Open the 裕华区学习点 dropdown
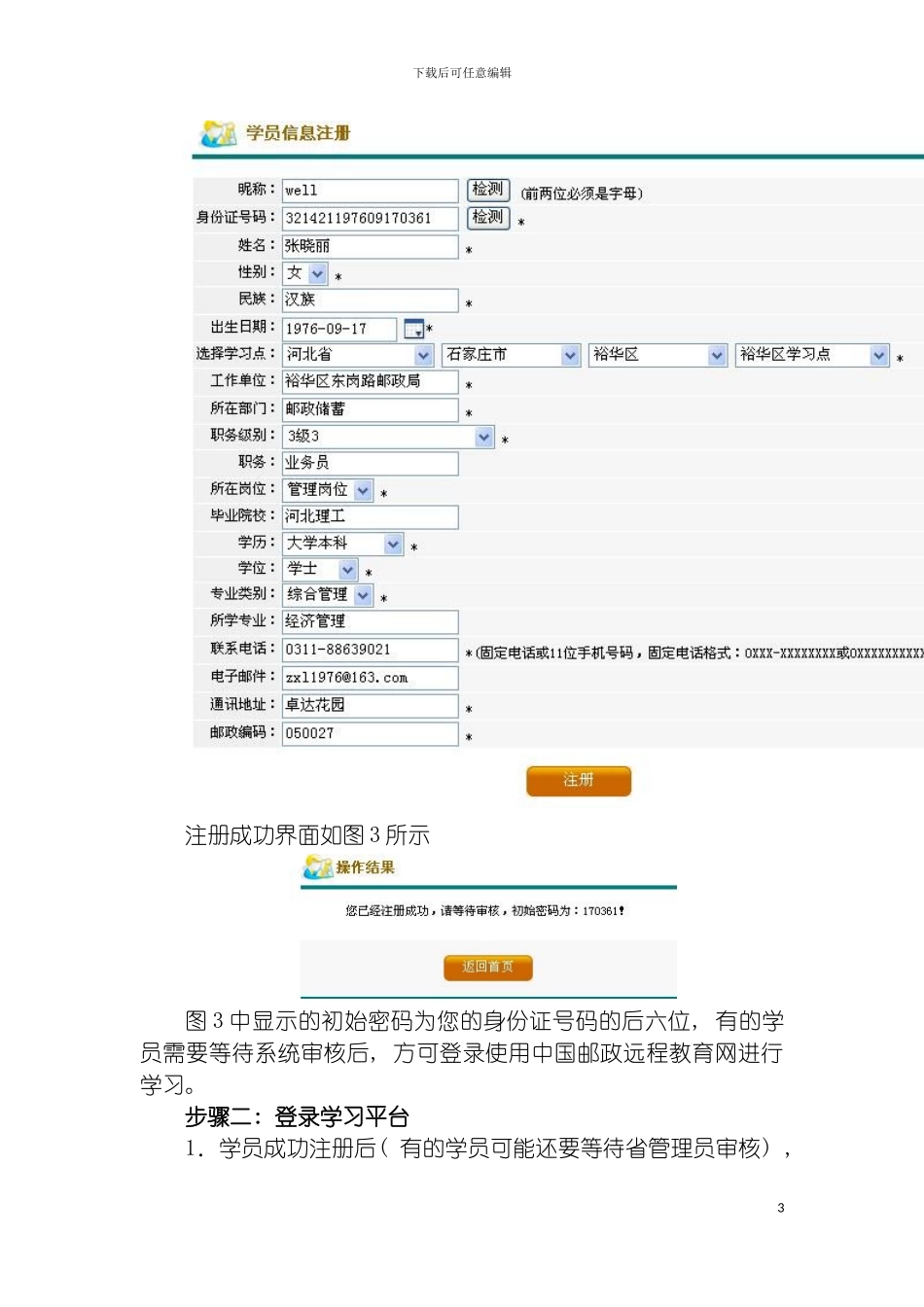Image resolution: width=924 pixels, height=1307 pixels. [812, 355]
